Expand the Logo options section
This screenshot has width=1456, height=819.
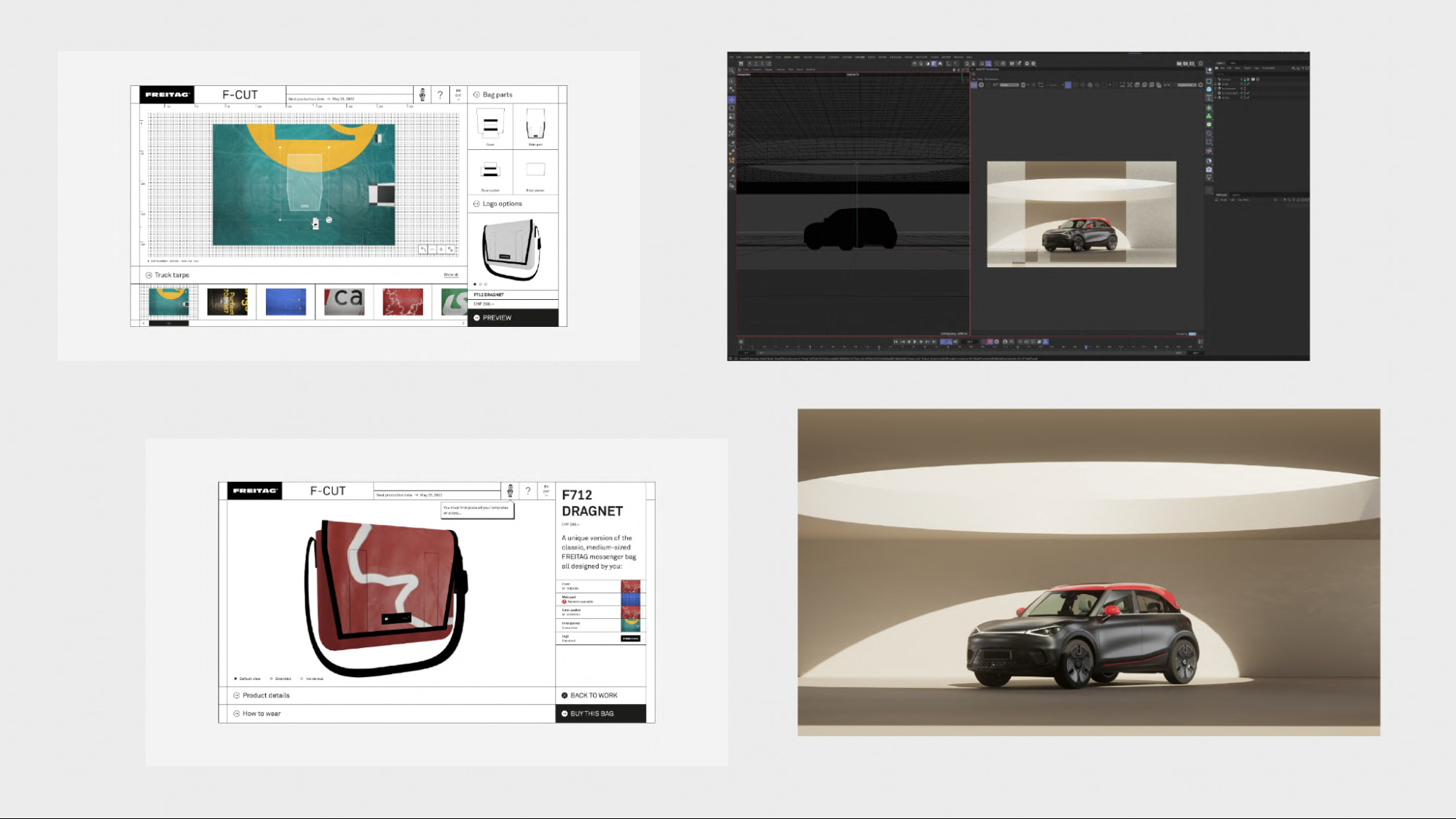point(502,204)
